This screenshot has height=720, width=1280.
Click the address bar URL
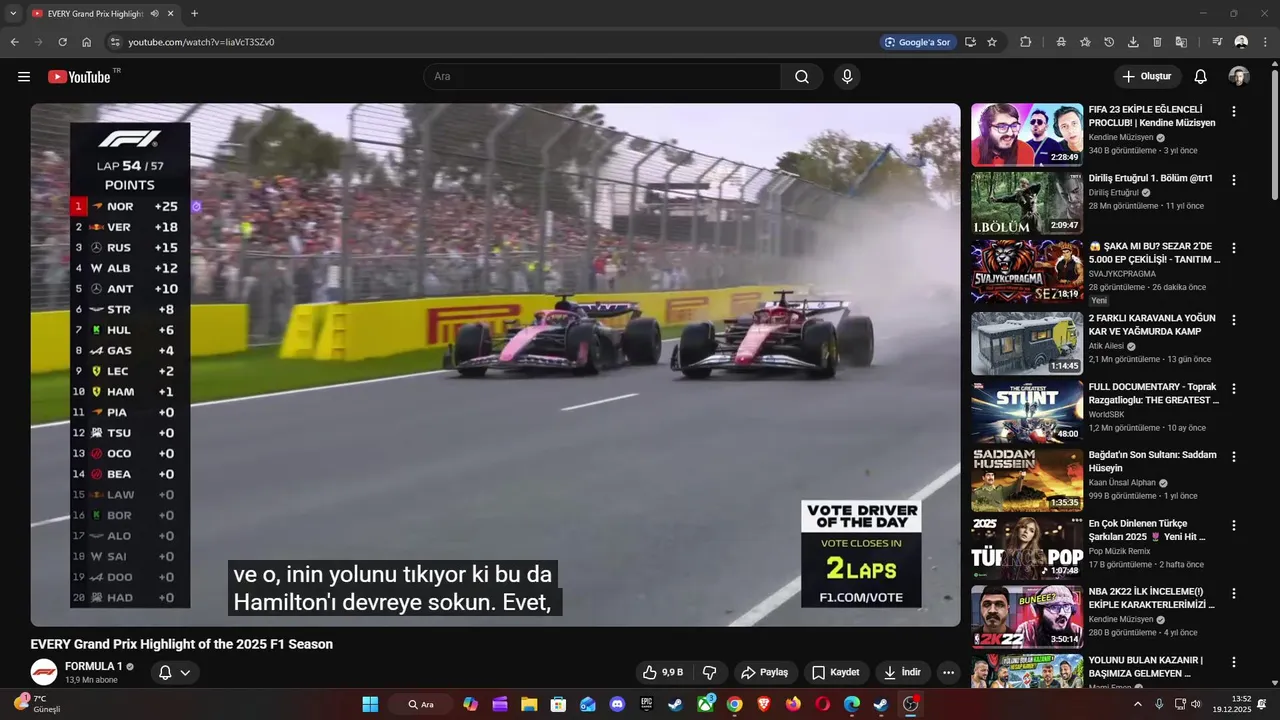201,42
